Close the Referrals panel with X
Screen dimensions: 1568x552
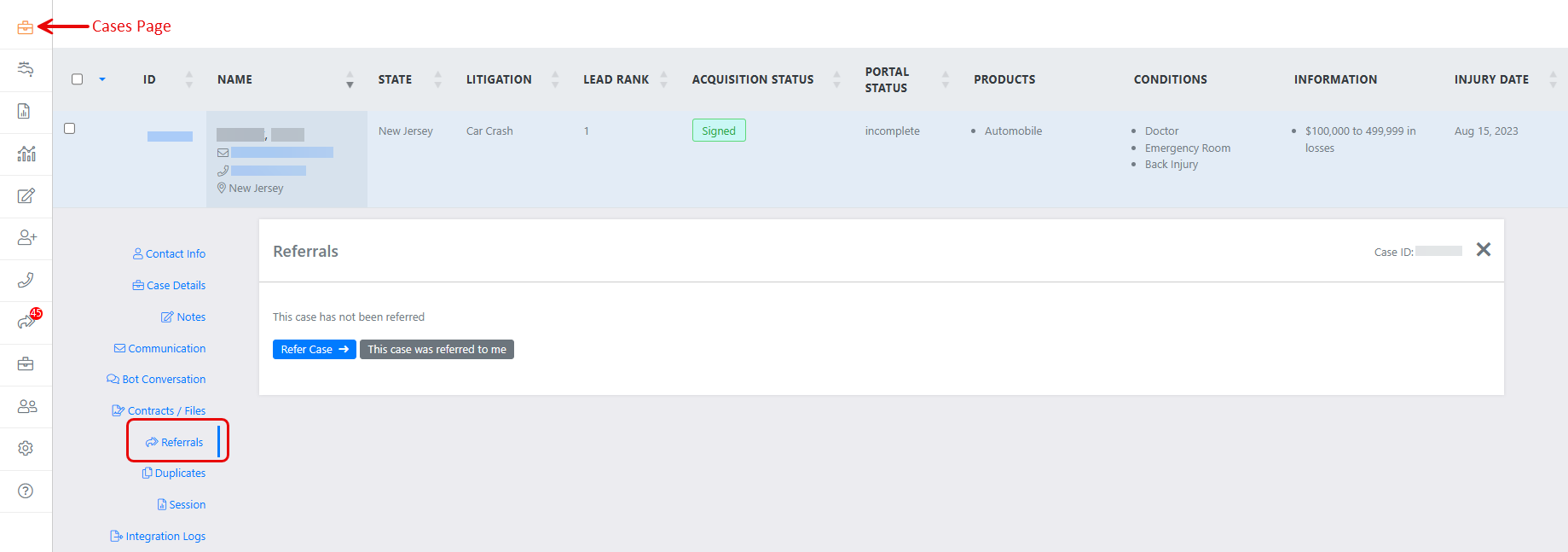coord(1484,249)
